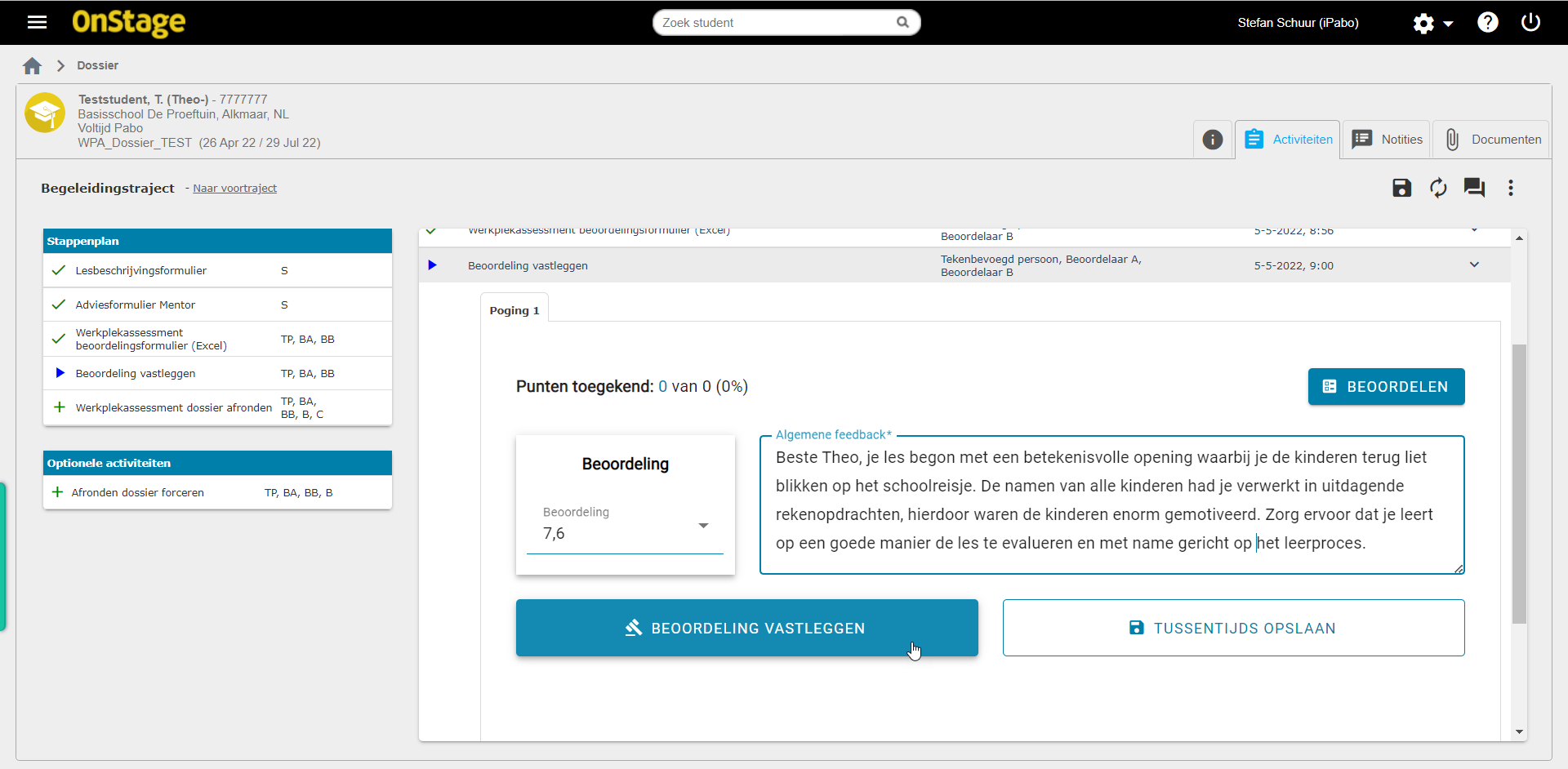
Task: Click student name Teststudent, T. (Theo-)
Action: click(x=143, y=100)
